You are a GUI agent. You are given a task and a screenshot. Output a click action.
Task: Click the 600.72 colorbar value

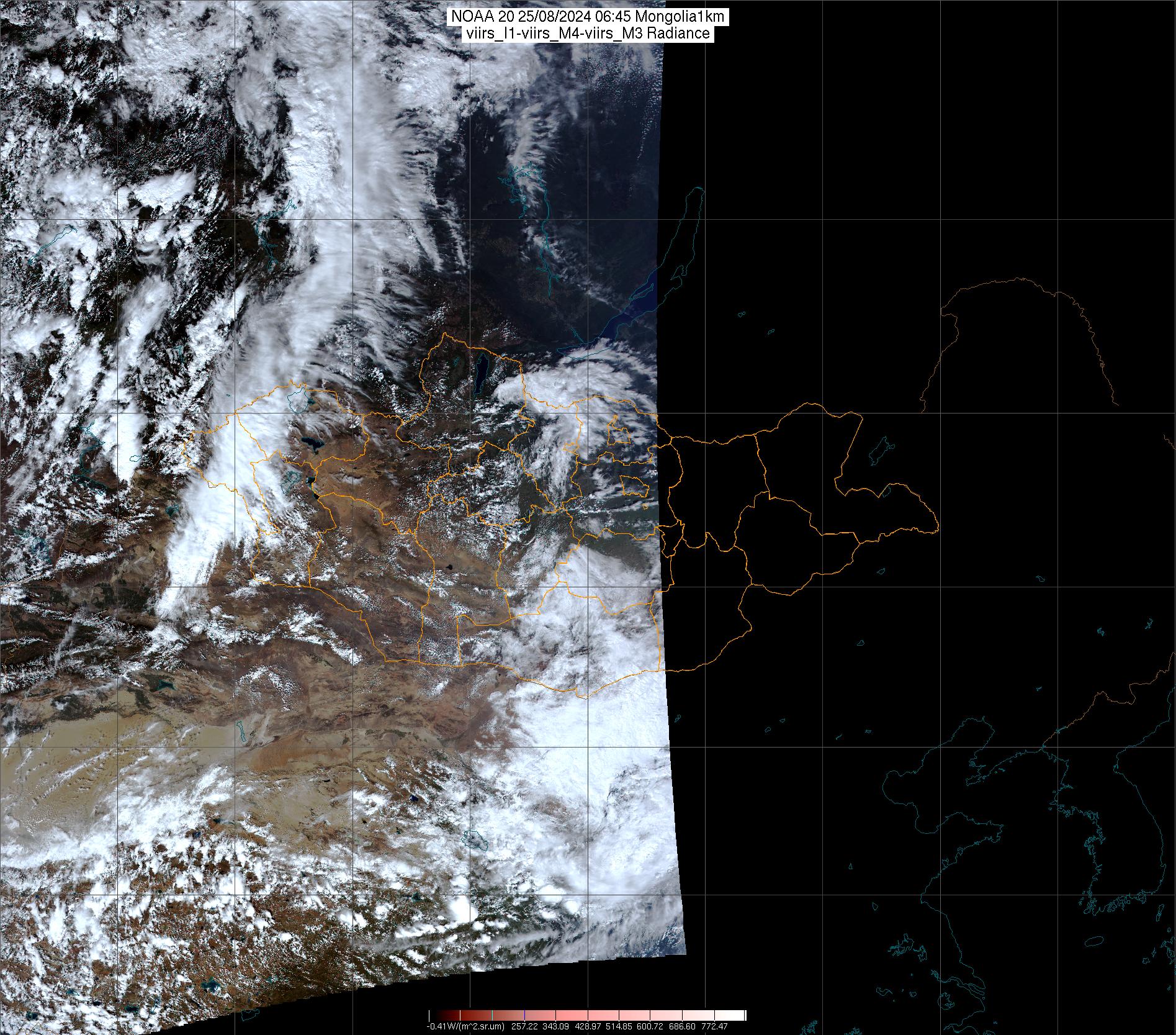pos(650,1027)
